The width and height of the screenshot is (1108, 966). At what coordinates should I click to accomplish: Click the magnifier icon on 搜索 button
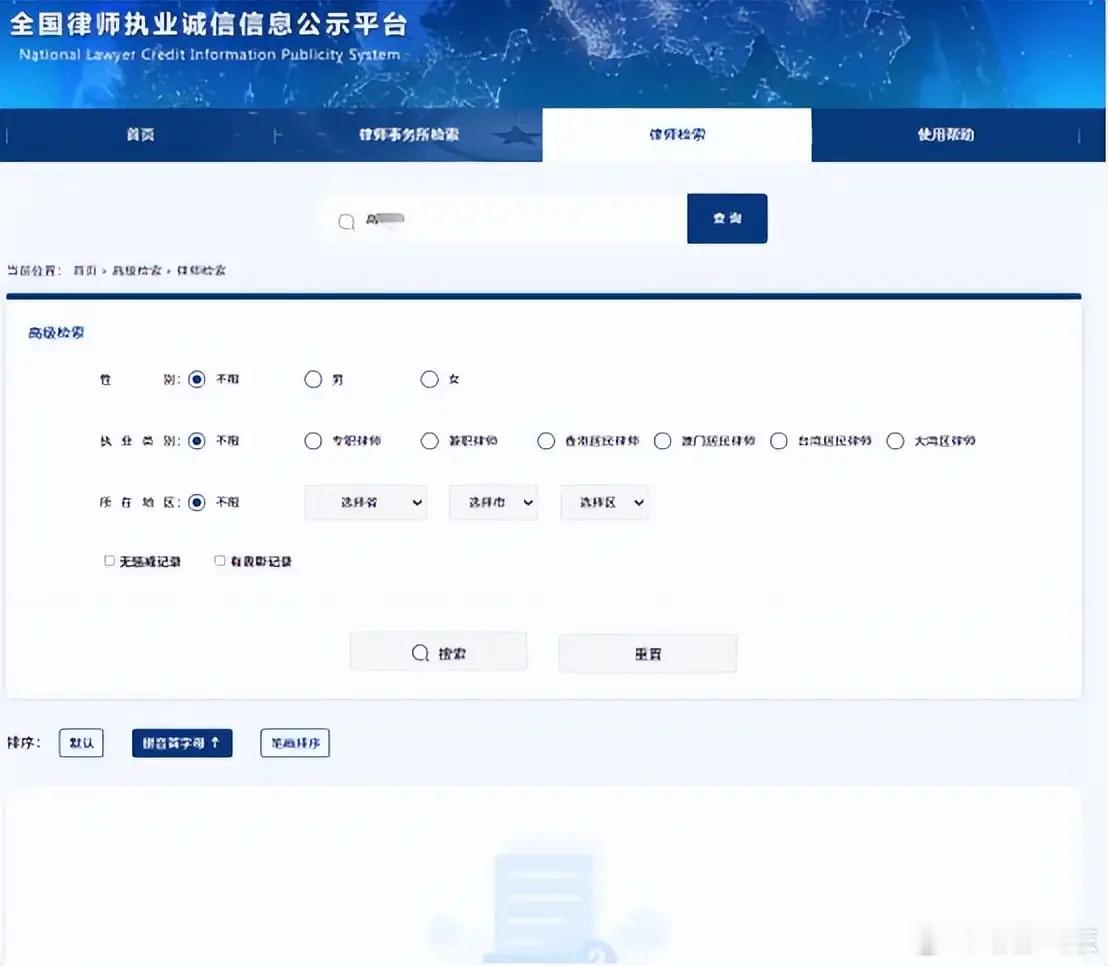pyautogui.click(x=420, y=653)
